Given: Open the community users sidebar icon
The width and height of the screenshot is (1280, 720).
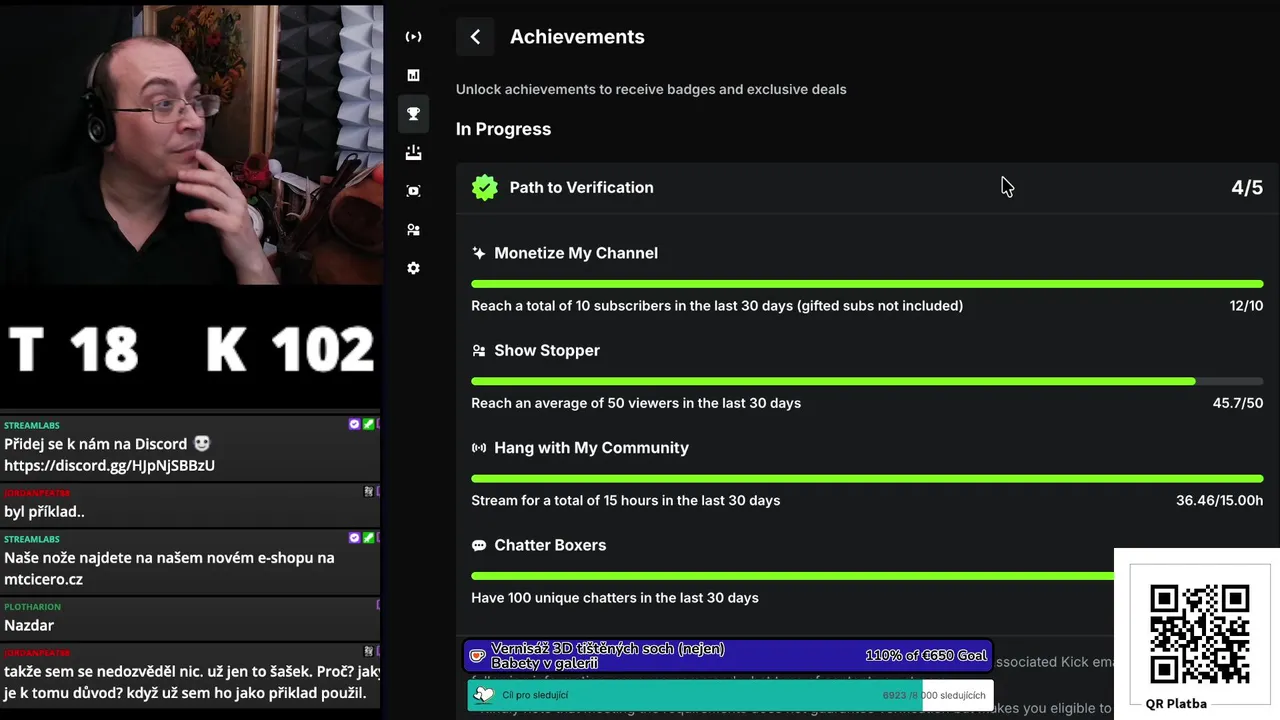Looking at the screenshot, I should (413, 230).
